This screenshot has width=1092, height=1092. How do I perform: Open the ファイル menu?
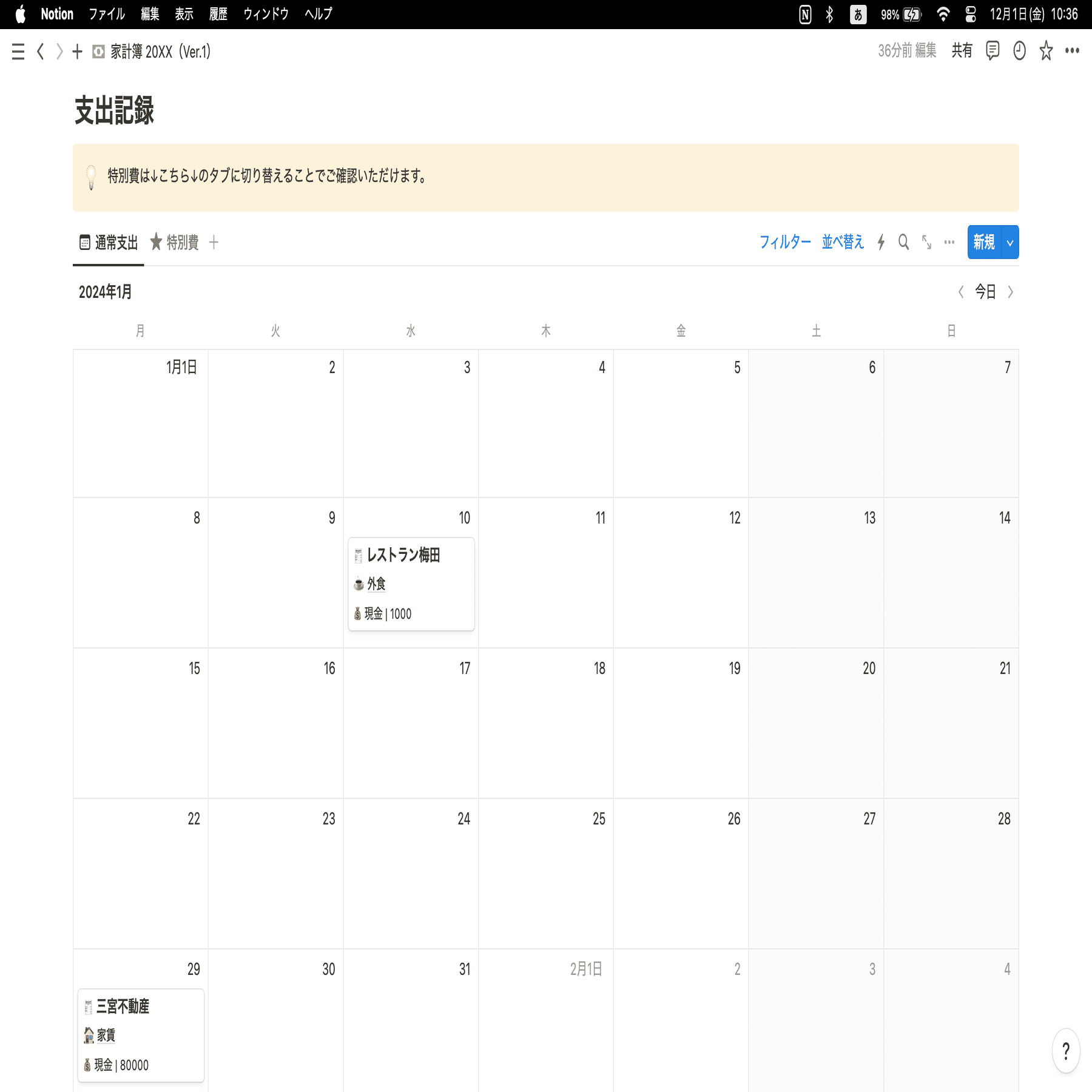(x=107, y=14)
